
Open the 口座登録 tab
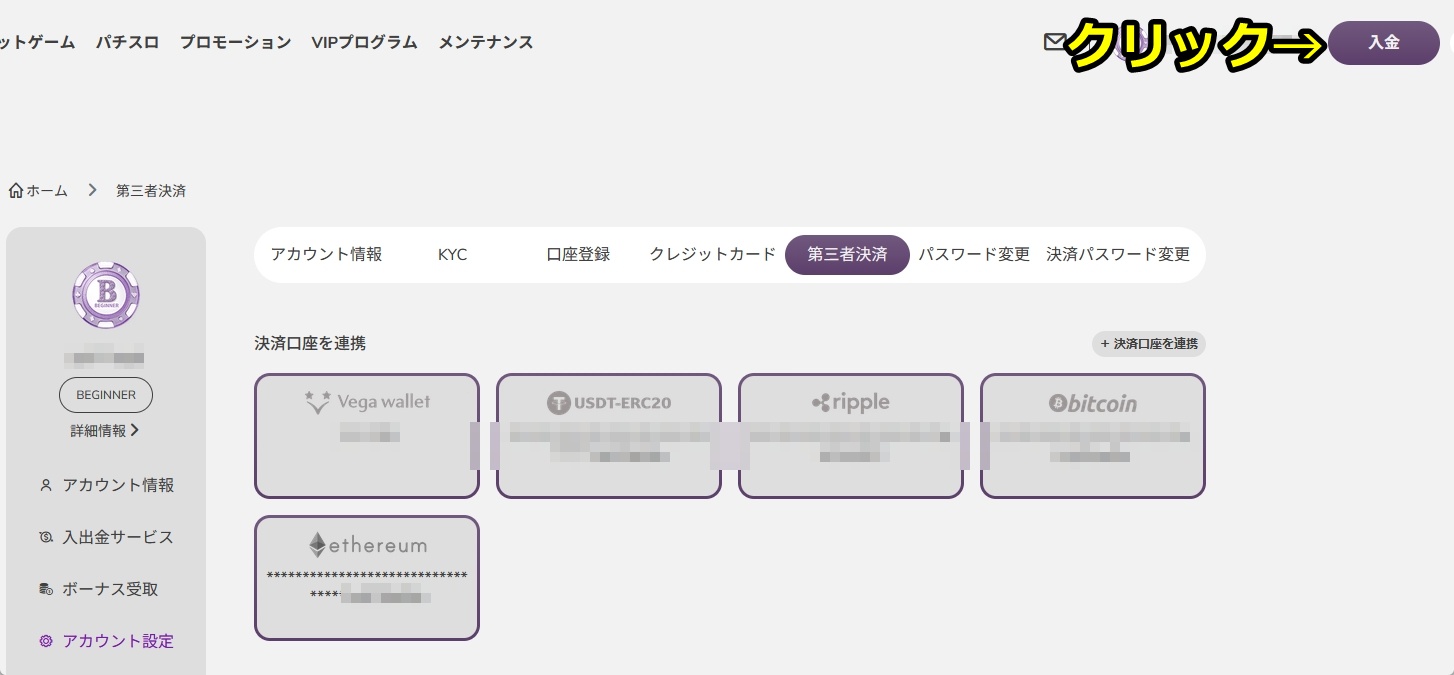[578, 254]
